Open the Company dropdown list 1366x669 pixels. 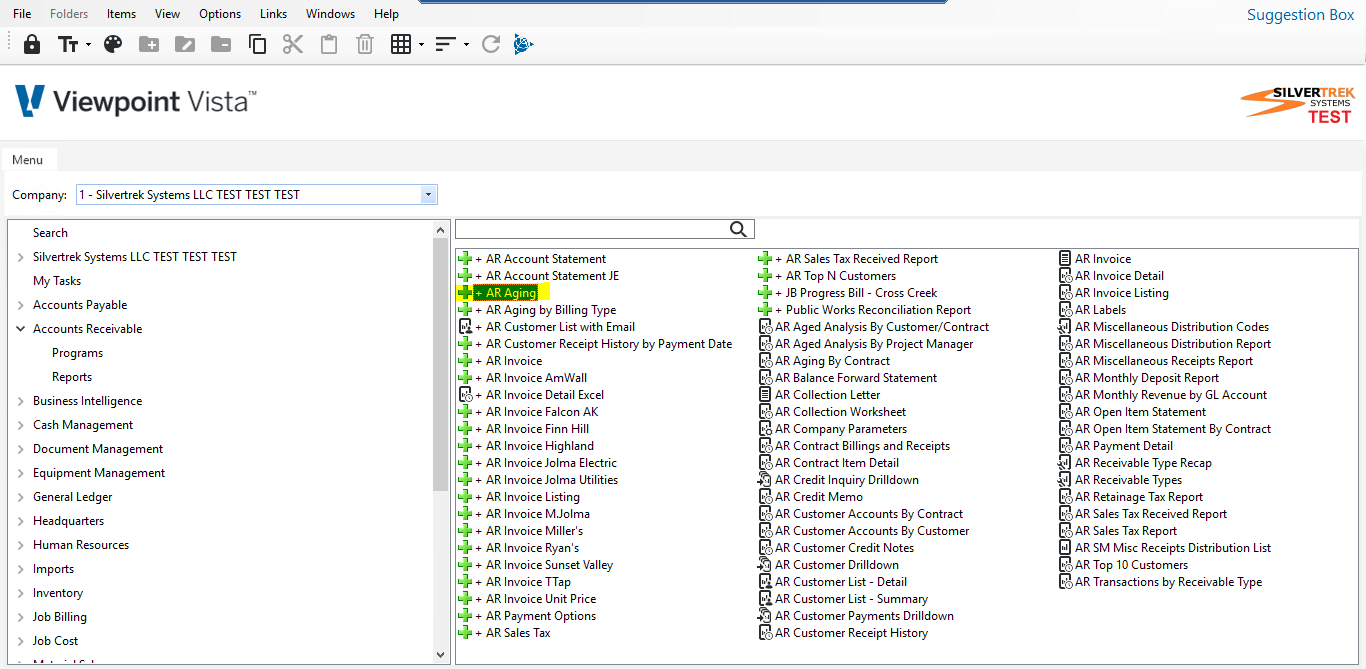pyautogui.click(x=429, y=195)
